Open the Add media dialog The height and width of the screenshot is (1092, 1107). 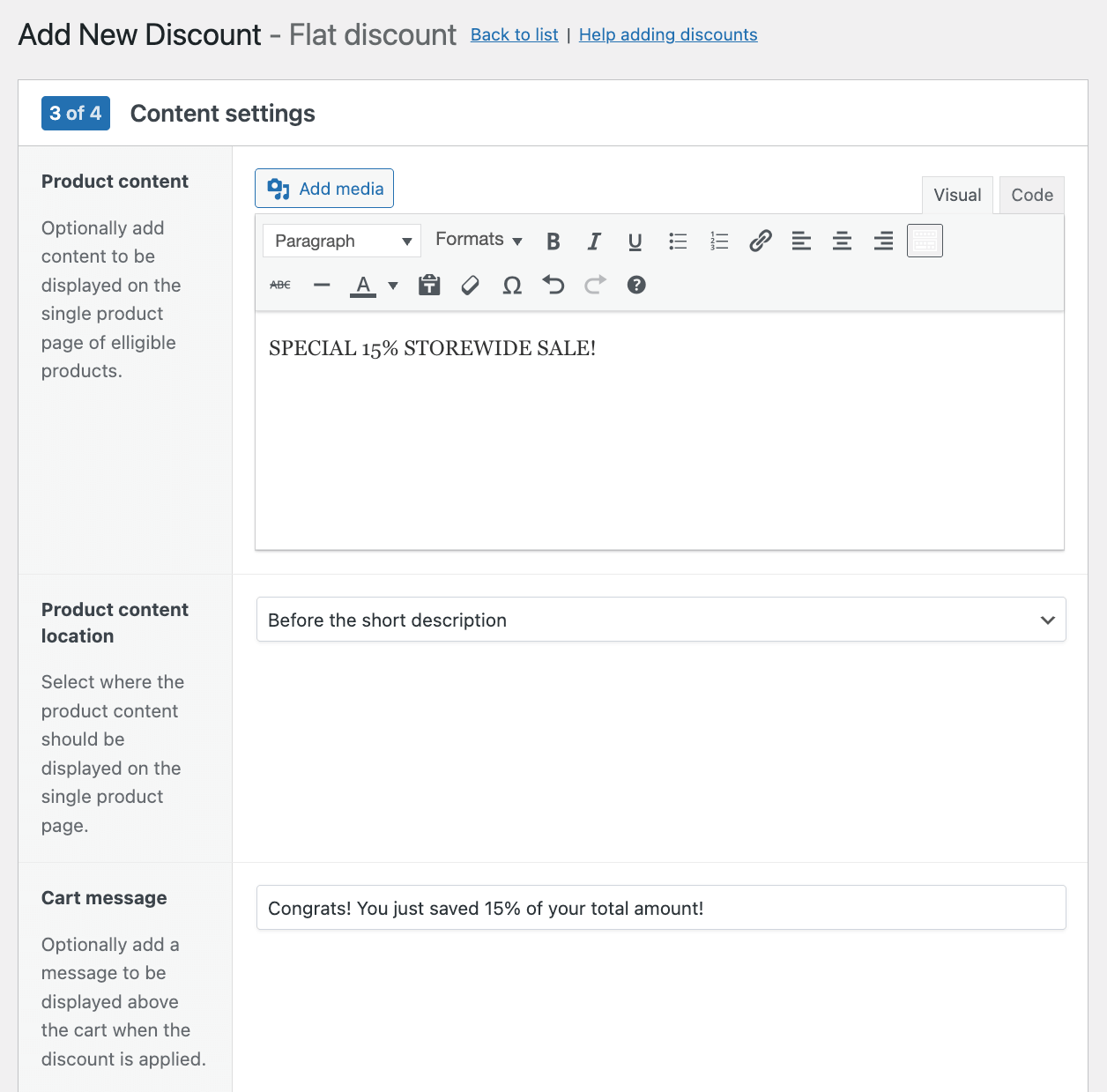tap(323, 188)
